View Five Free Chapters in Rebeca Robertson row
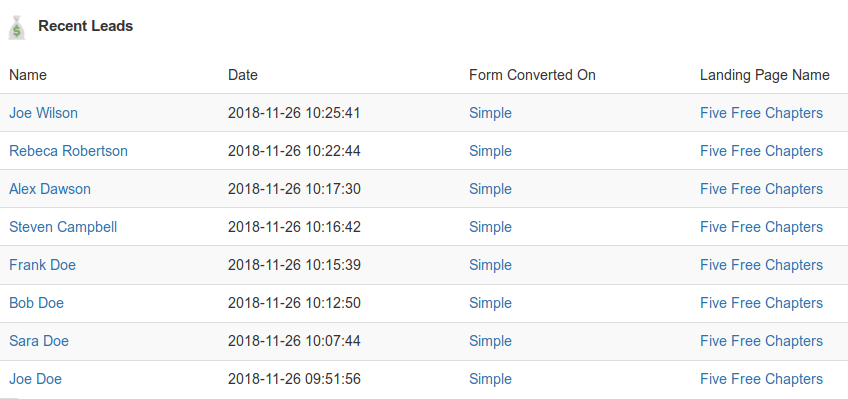The image size is (848, 399). 761,151
